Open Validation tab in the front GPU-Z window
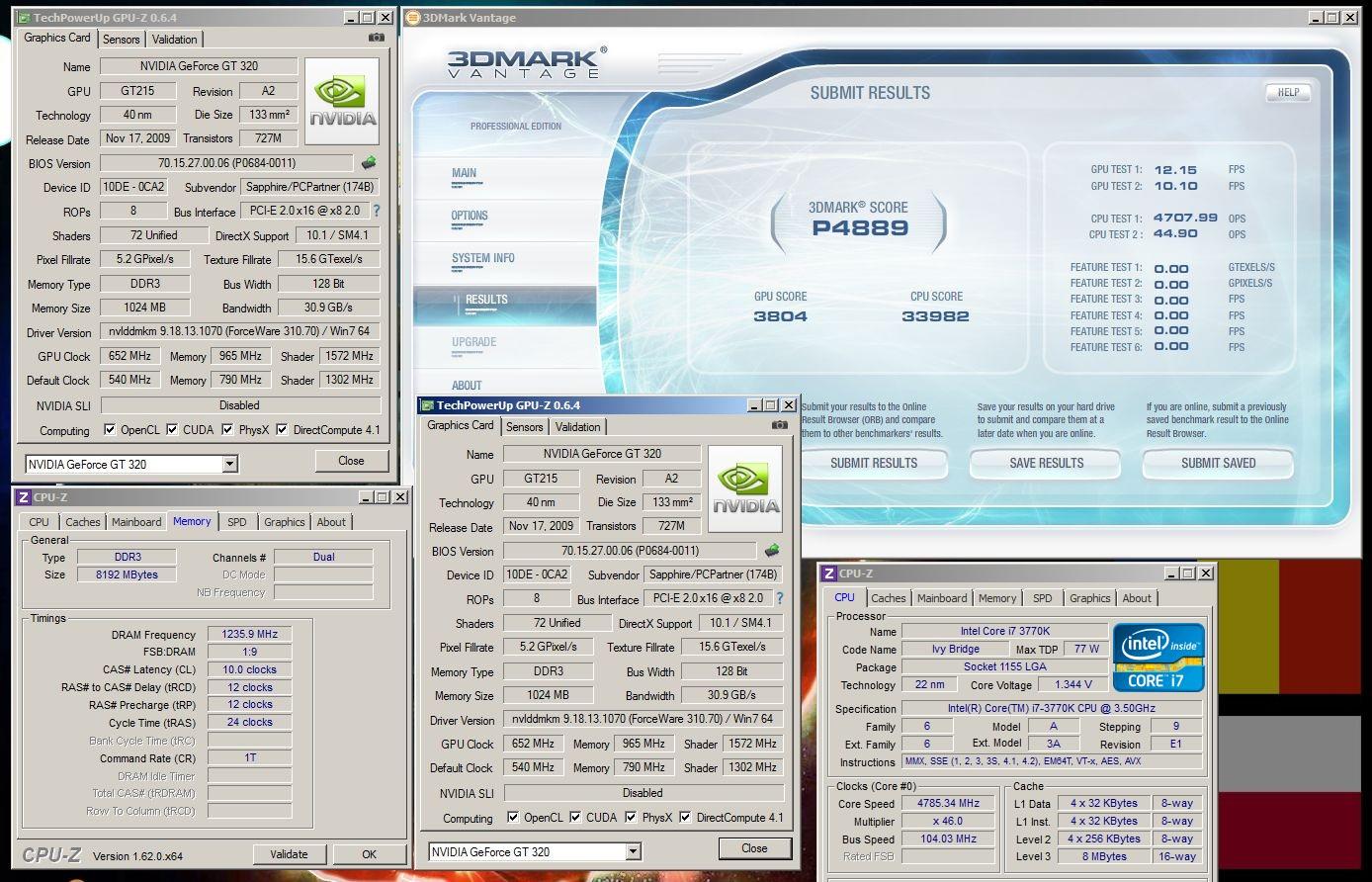 point(578,427)
